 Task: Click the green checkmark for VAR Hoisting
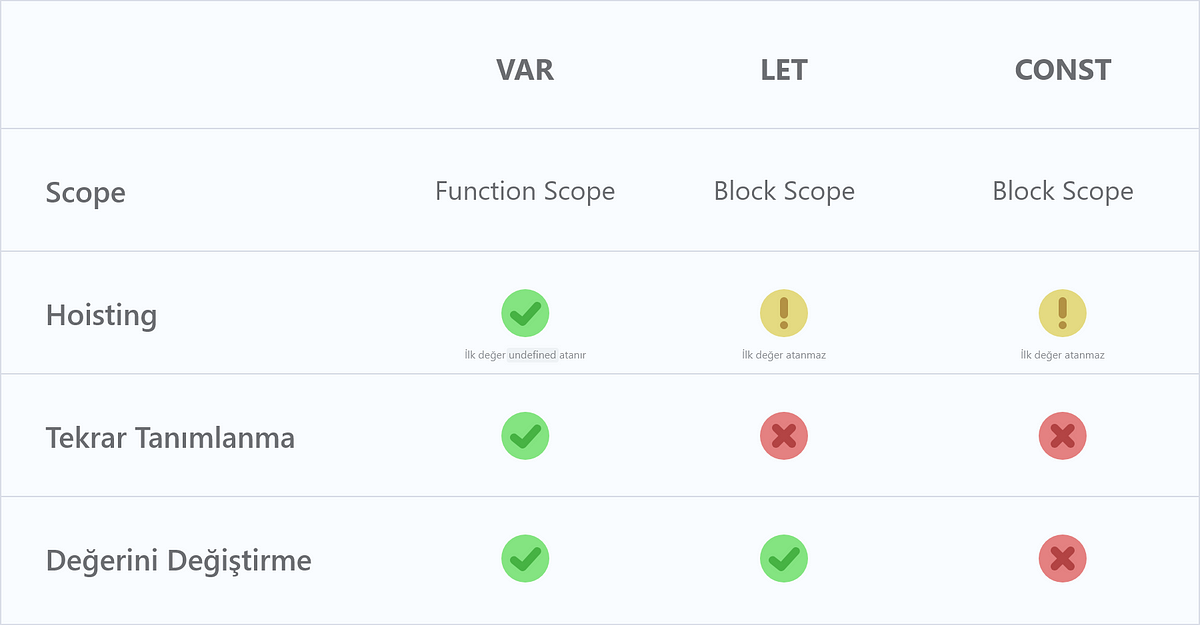click(525, 314)
